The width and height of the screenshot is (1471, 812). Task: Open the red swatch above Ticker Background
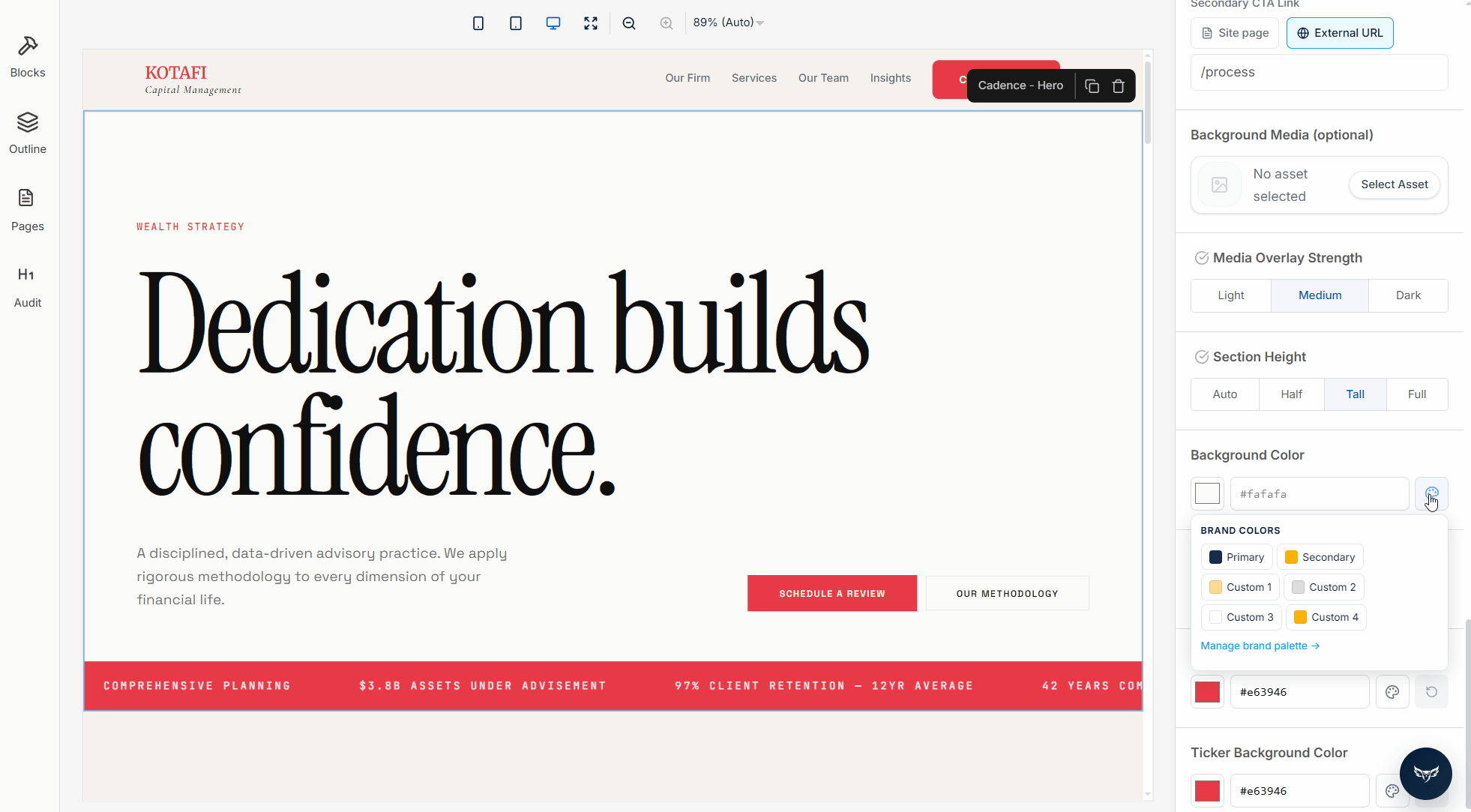click(x=1207, y=691)
